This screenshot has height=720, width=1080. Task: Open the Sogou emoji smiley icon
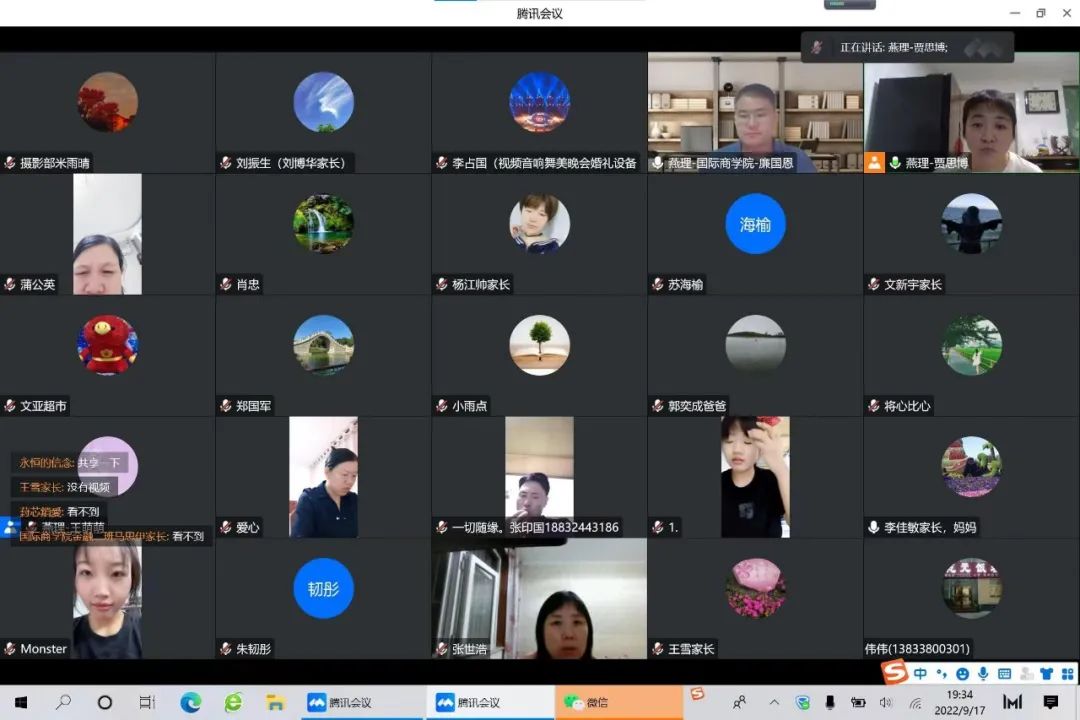962,674
